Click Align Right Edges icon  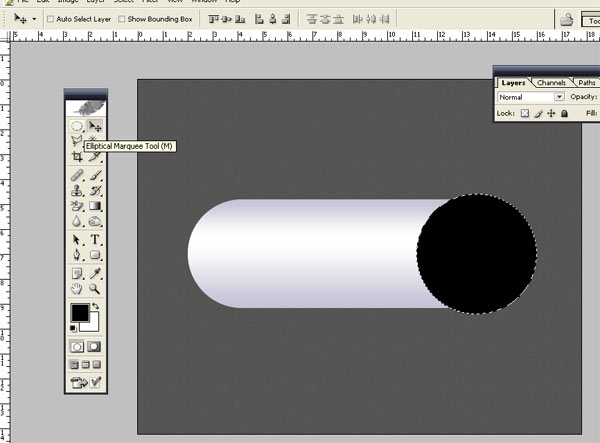pos(286,19)
